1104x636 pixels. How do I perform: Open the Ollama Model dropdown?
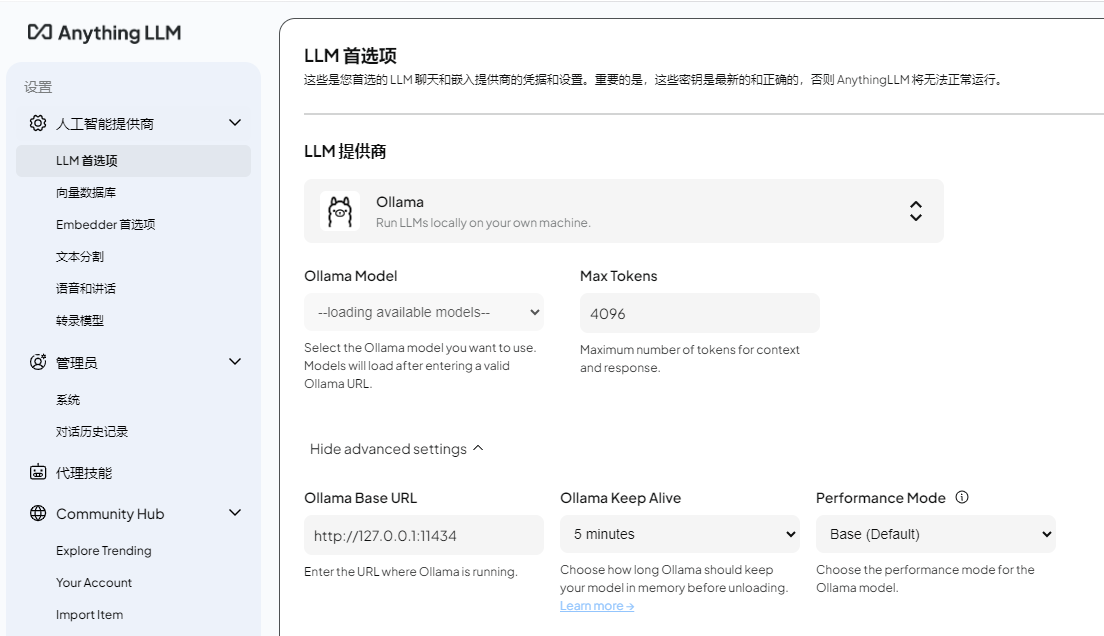pyautogui.click(x=424, y=312)
